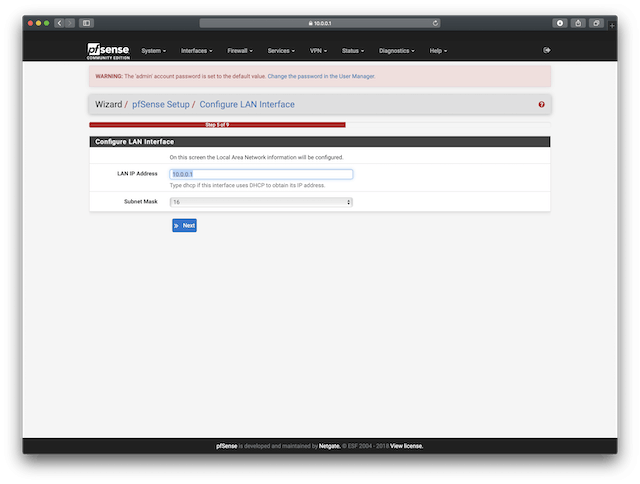This screenshot has height=484, width=640.
Task: Click the pfSense link in footer
Action: [227, 446]
